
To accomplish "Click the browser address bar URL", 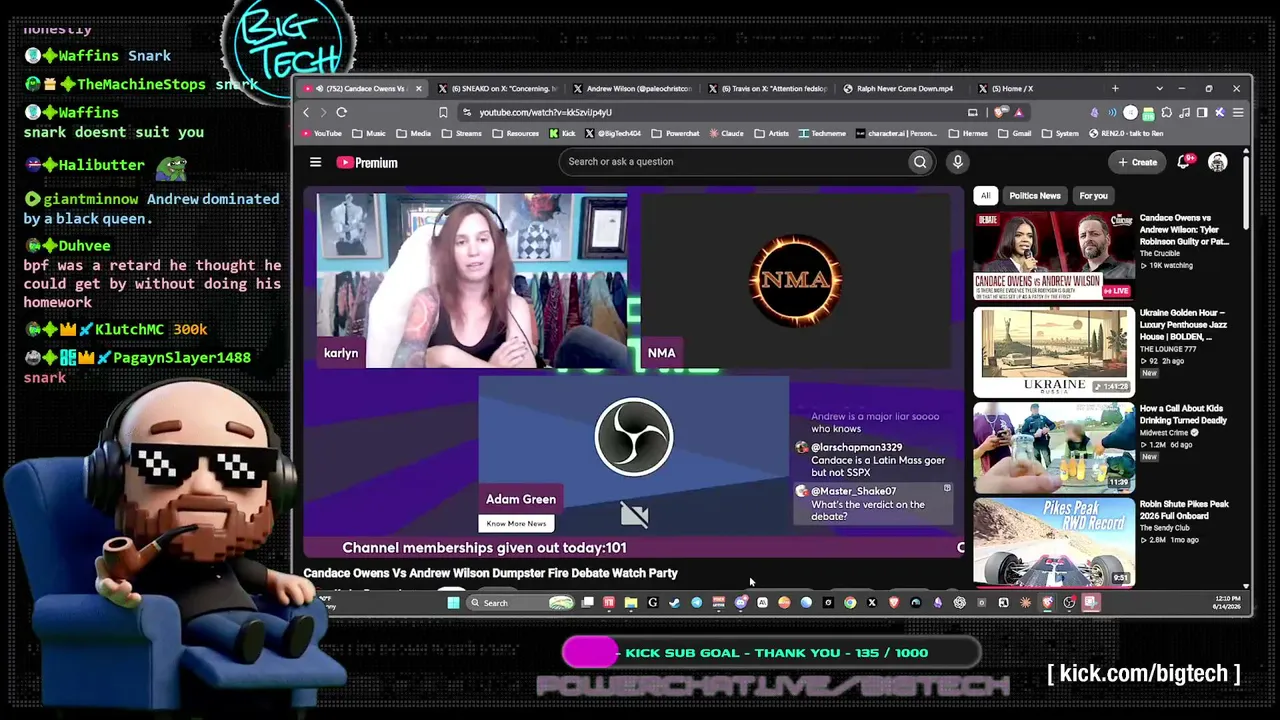I will [545, 112].
